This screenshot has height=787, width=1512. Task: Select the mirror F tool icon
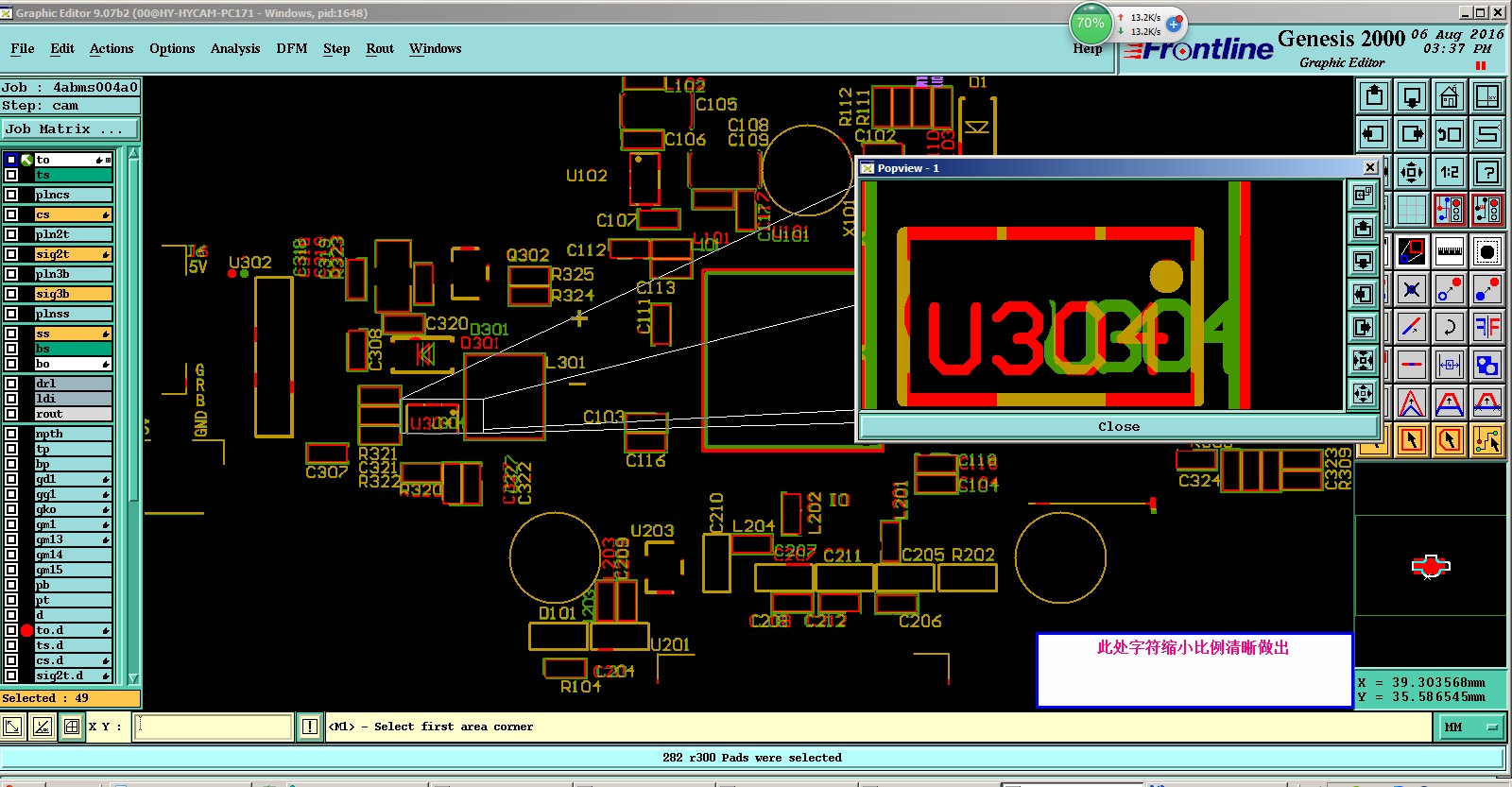tap(1487, 327)
